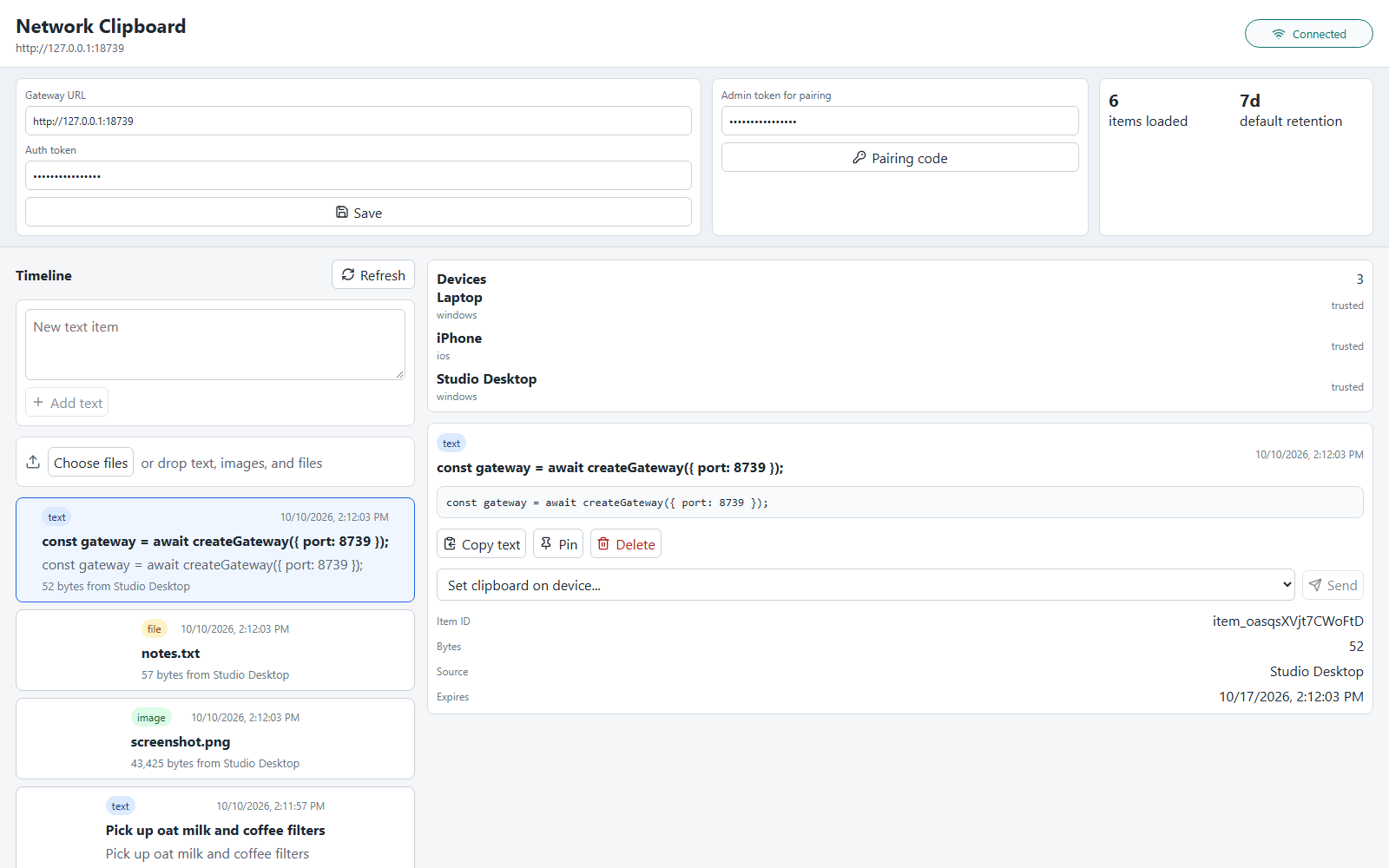Click the Laptop device row
This screenshot has width=1389, height=868.
click(900, 306)
